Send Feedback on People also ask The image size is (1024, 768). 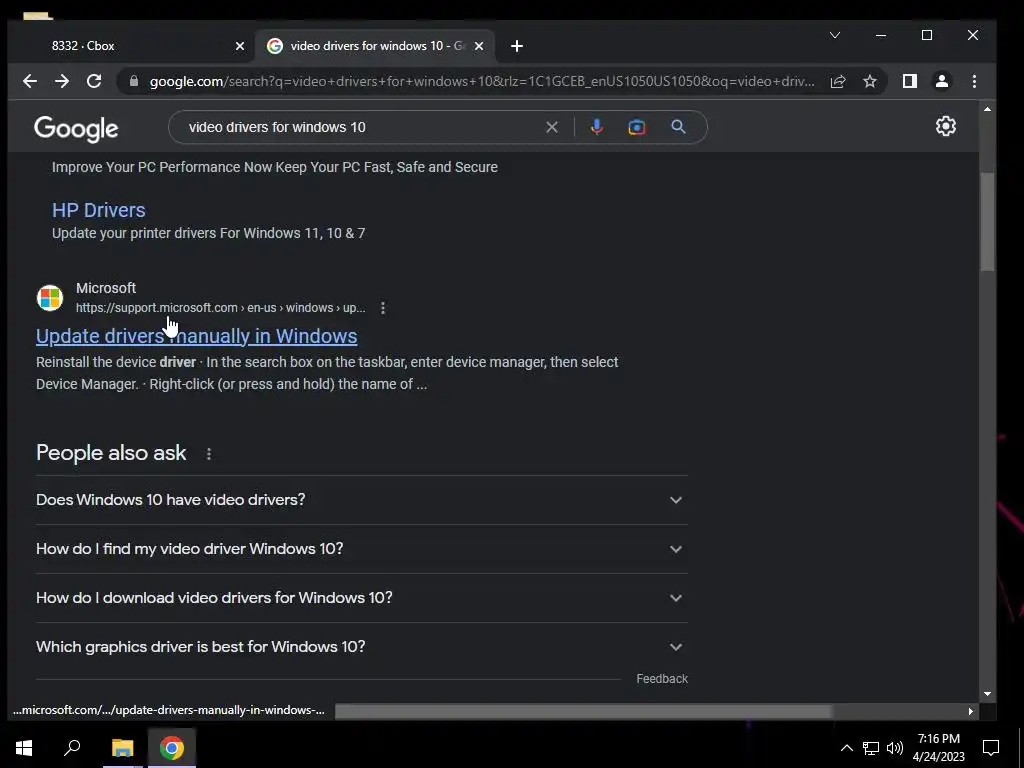pyautogui.click(x=662, y=679)
